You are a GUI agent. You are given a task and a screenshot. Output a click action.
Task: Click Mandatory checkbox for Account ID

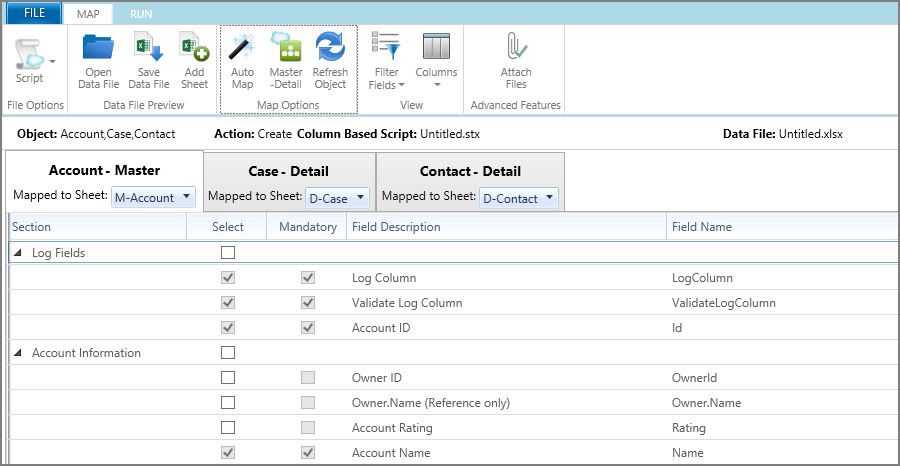[x=308, y=328]
